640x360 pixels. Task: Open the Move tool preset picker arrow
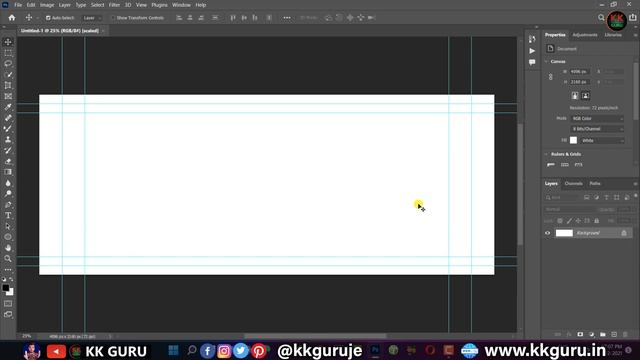coord(38,18)
